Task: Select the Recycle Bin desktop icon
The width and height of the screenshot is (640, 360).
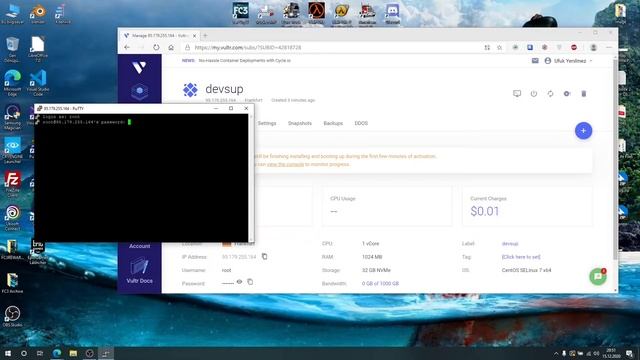Action: (12, 50)
